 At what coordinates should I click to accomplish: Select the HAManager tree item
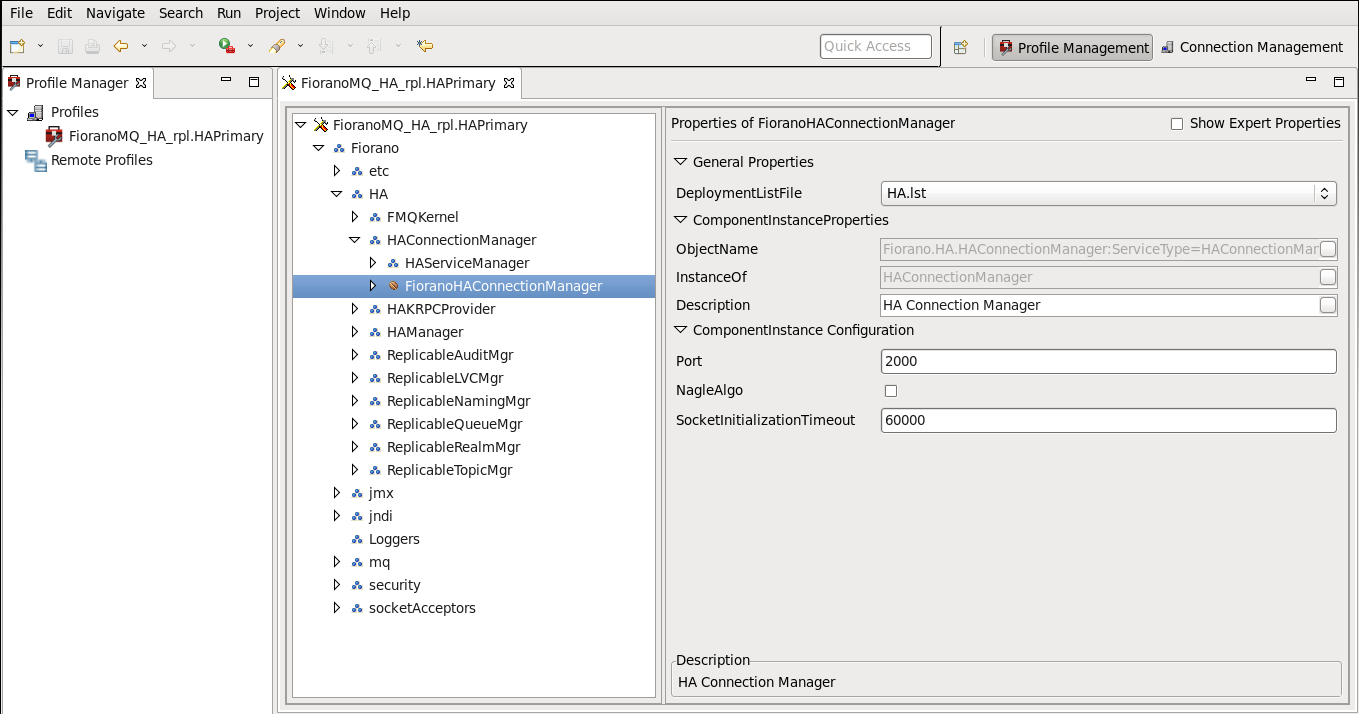[x=425, y=332]
